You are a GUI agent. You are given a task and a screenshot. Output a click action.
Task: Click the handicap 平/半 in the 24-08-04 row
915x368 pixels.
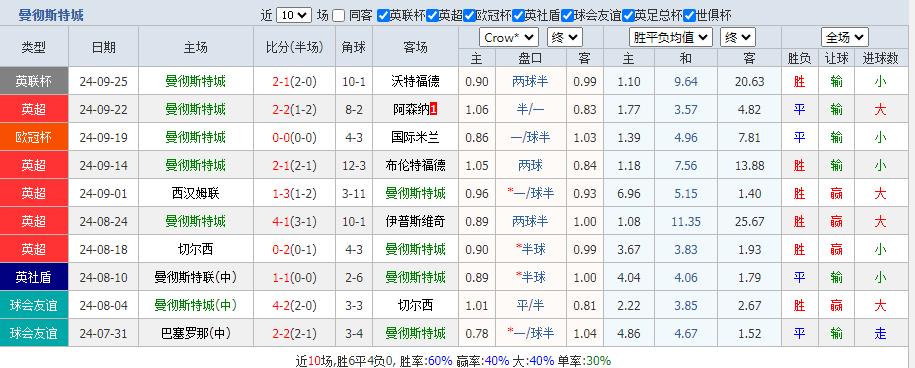click(x=530, y=306)
